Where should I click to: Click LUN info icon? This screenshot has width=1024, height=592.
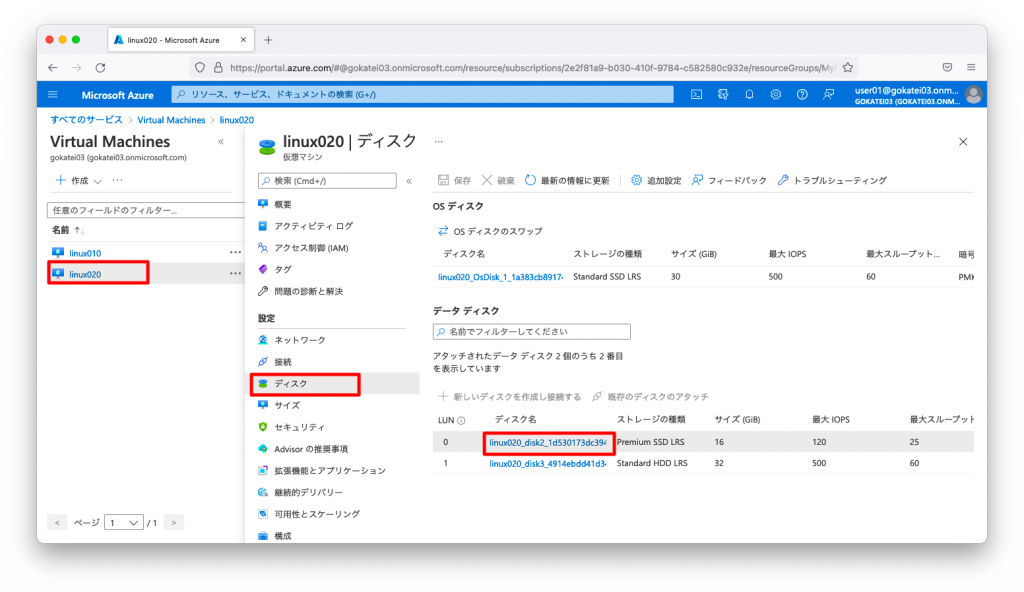tap(461, 420)
